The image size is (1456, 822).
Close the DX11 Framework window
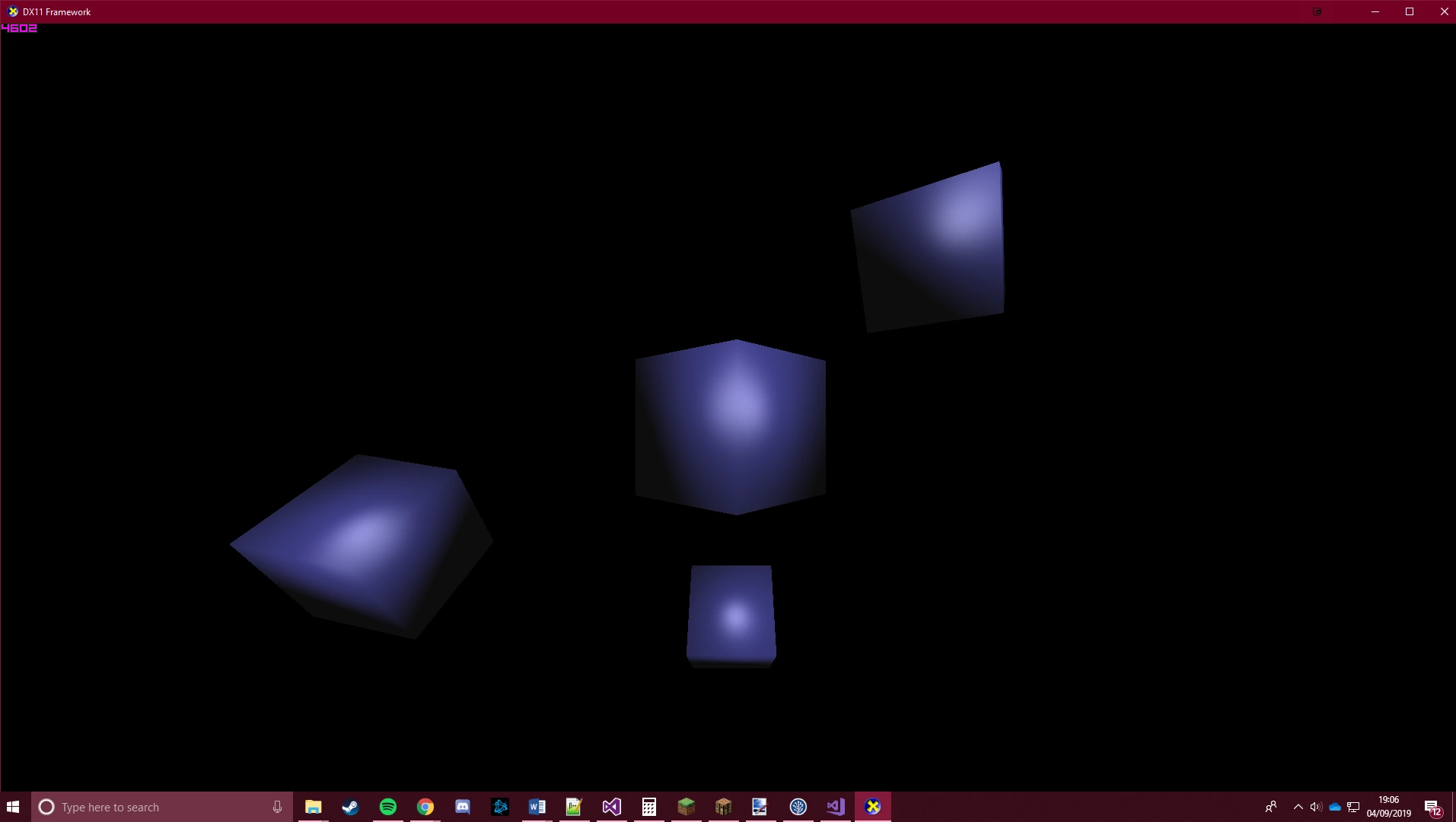click(x=1443, y=11)
